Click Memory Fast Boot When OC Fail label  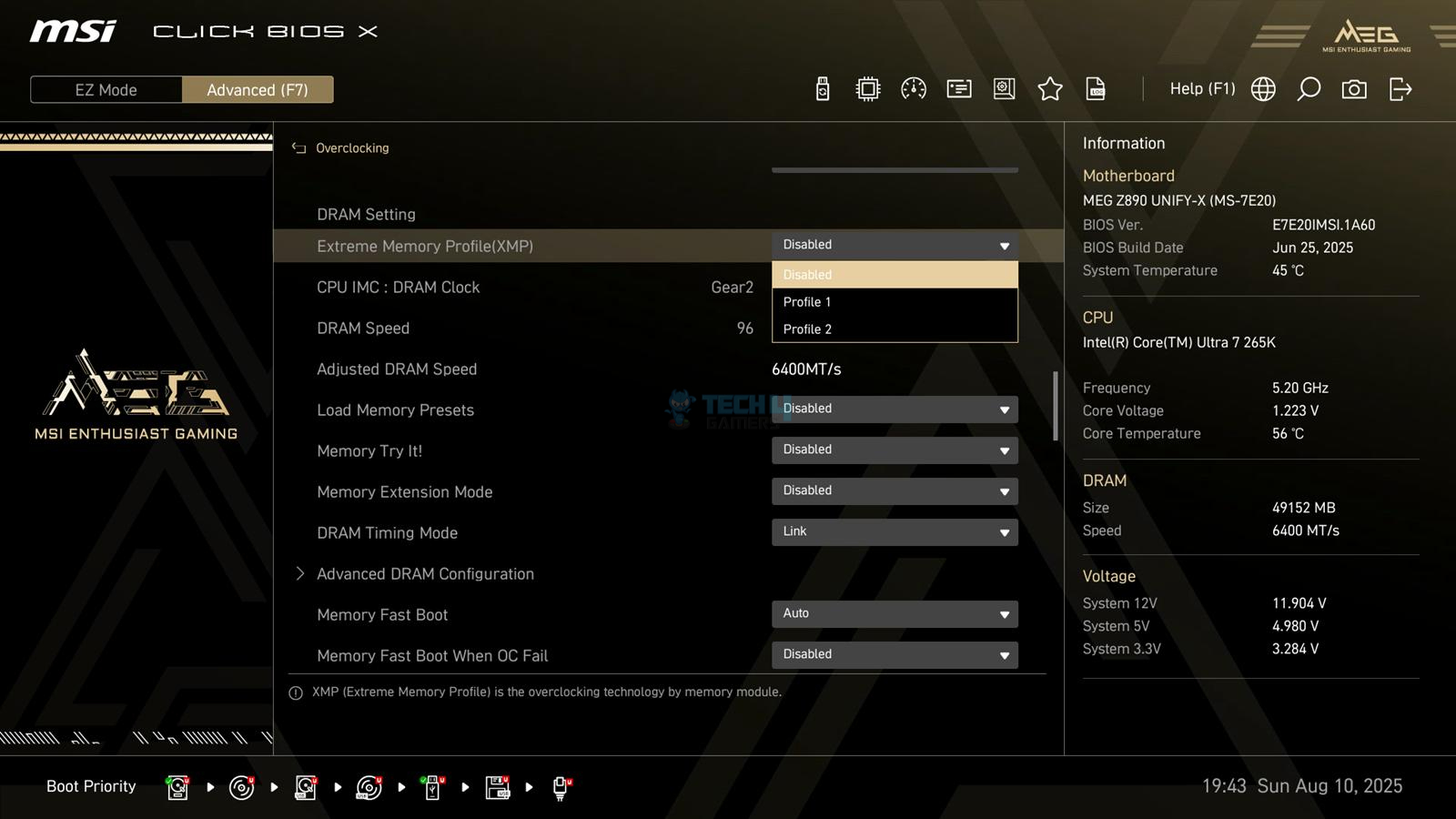point(432,656)
